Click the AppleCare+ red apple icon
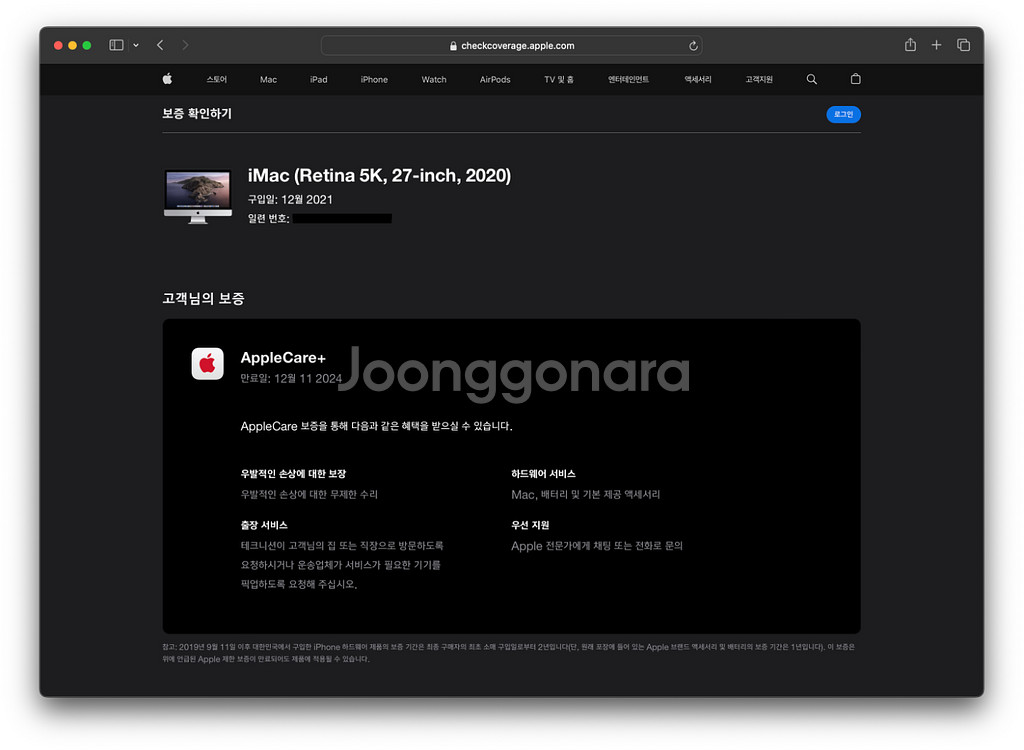This screenshot has width=1024, height=750. [x=207, y=363]
